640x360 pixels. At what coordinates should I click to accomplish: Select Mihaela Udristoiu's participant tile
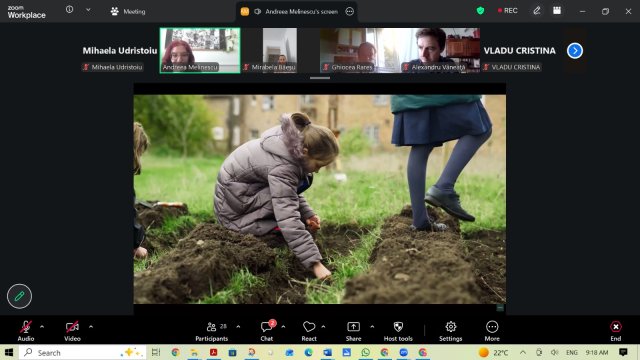click(119, 51)
